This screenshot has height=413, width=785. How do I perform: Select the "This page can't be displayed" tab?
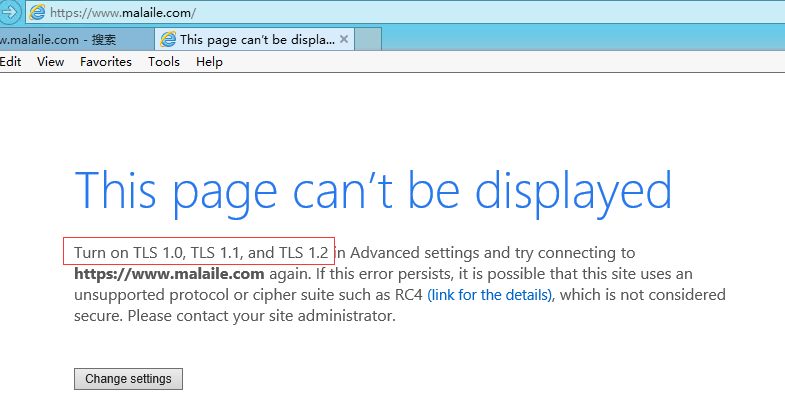point(255,40)
